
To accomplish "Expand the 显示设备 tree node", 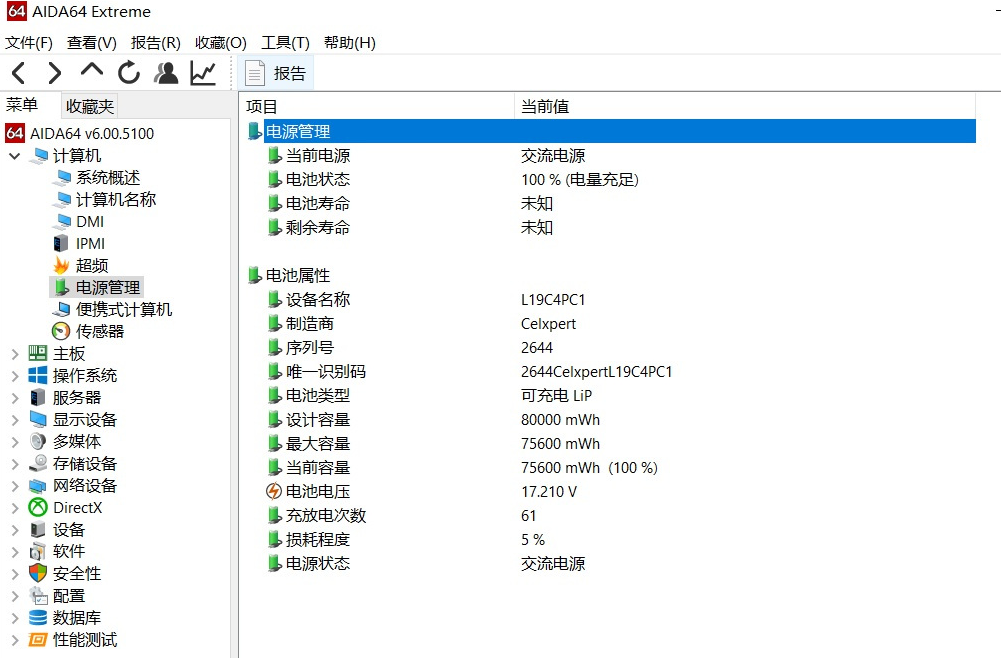I will 15,419.
